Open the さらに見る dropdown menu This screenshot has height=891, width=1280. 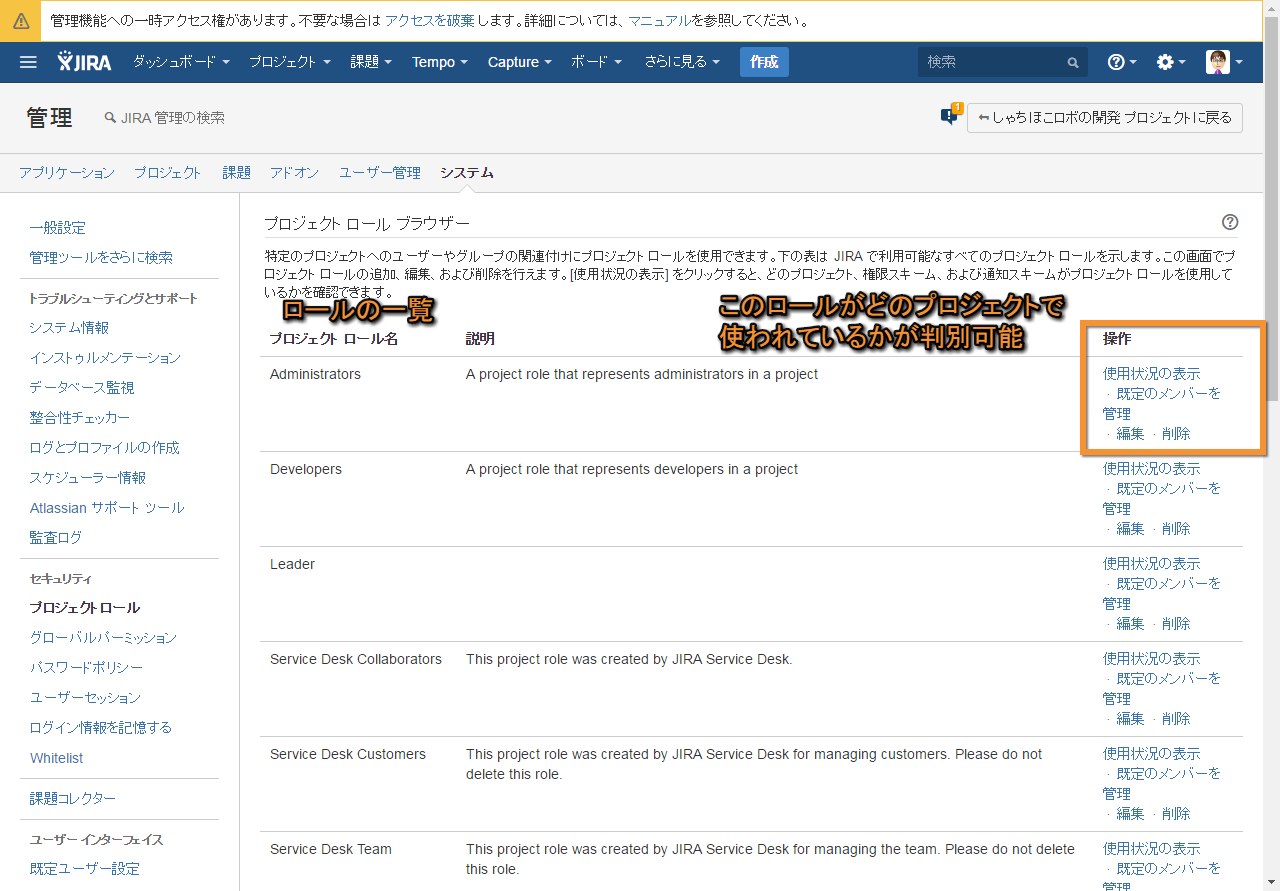click(x=682, y=62)
